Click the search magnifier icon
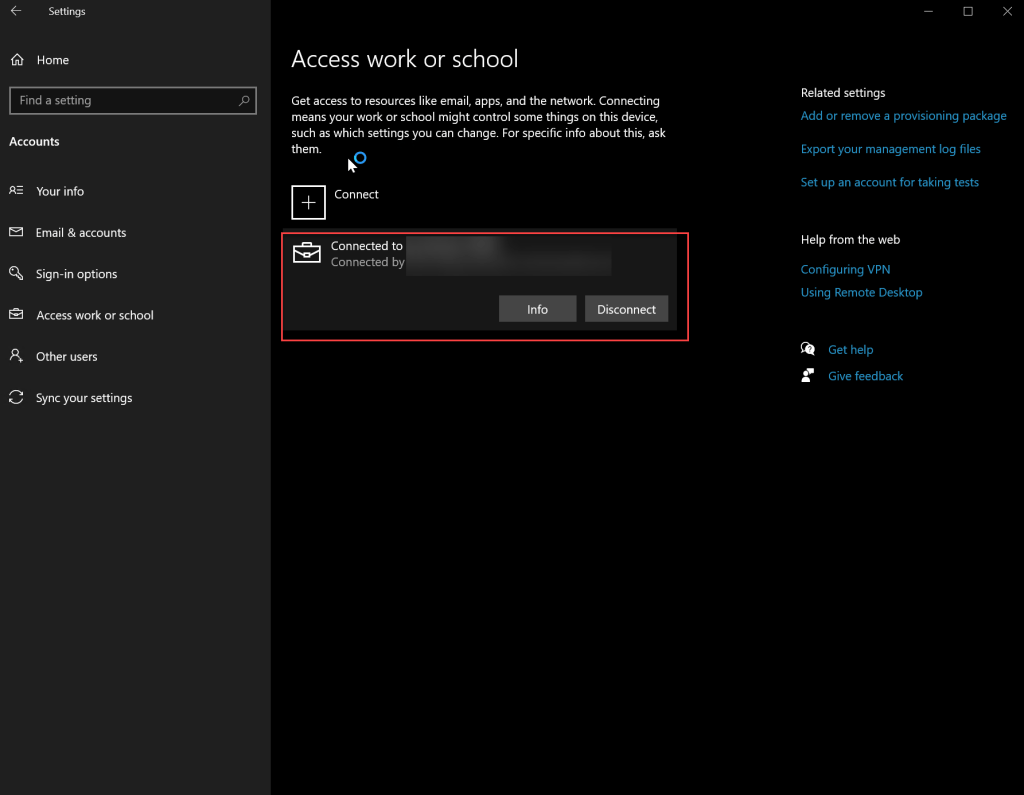This screenshot has height=795, width=1024. point(244,101)
